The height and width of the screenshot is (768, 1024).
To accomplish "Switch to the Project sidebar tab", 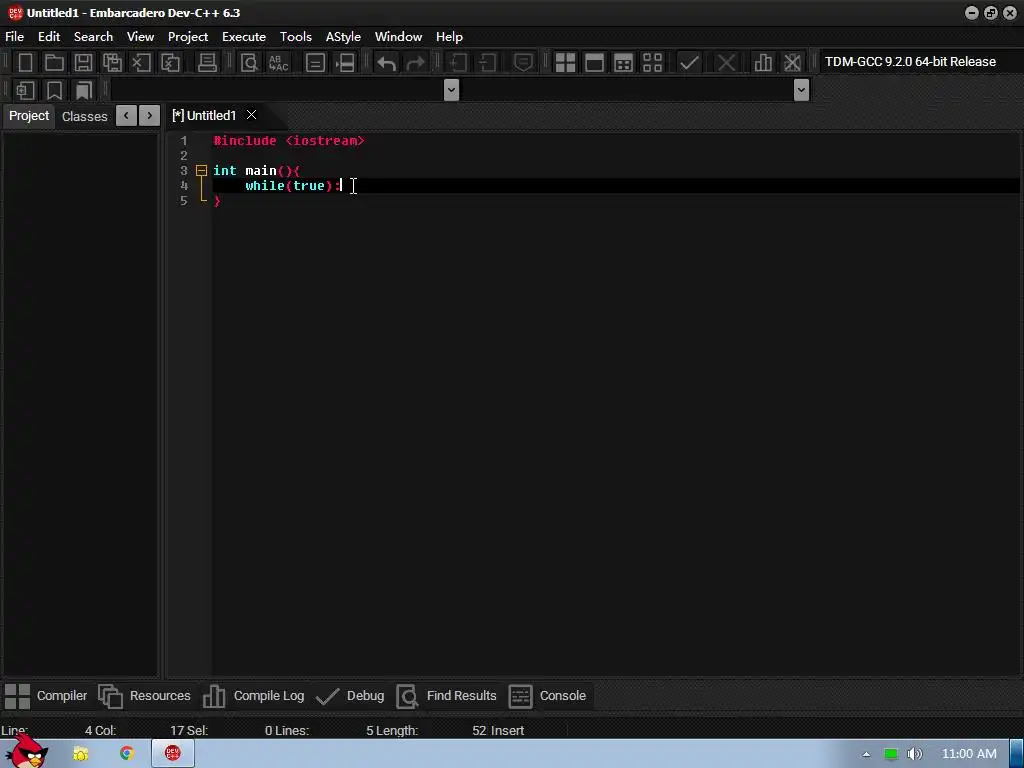I will 29,116.
